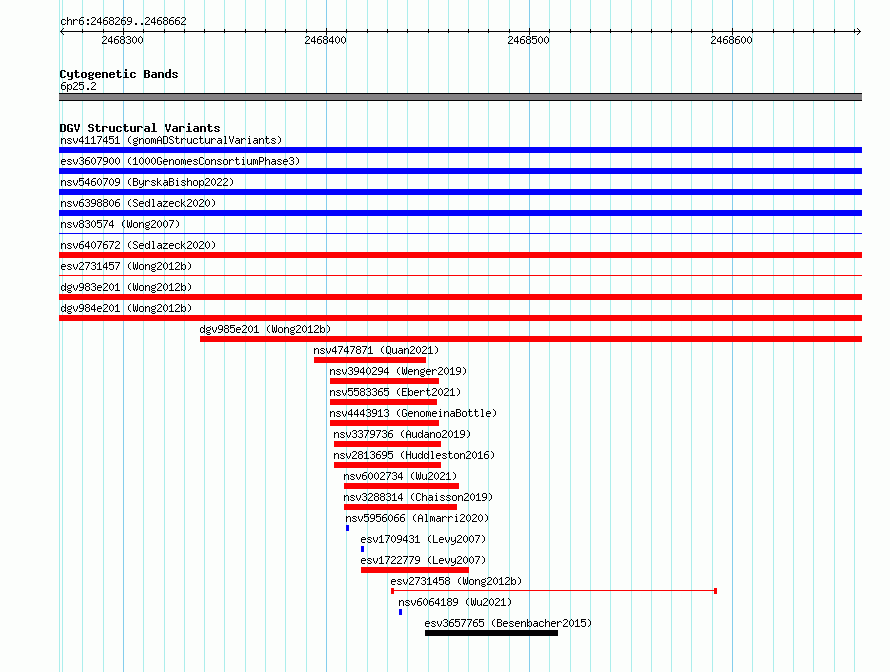The height and width of the screenshot is (672, 890).
Task: Click the thin blue line under nsv830574
Action: (460, 233)
